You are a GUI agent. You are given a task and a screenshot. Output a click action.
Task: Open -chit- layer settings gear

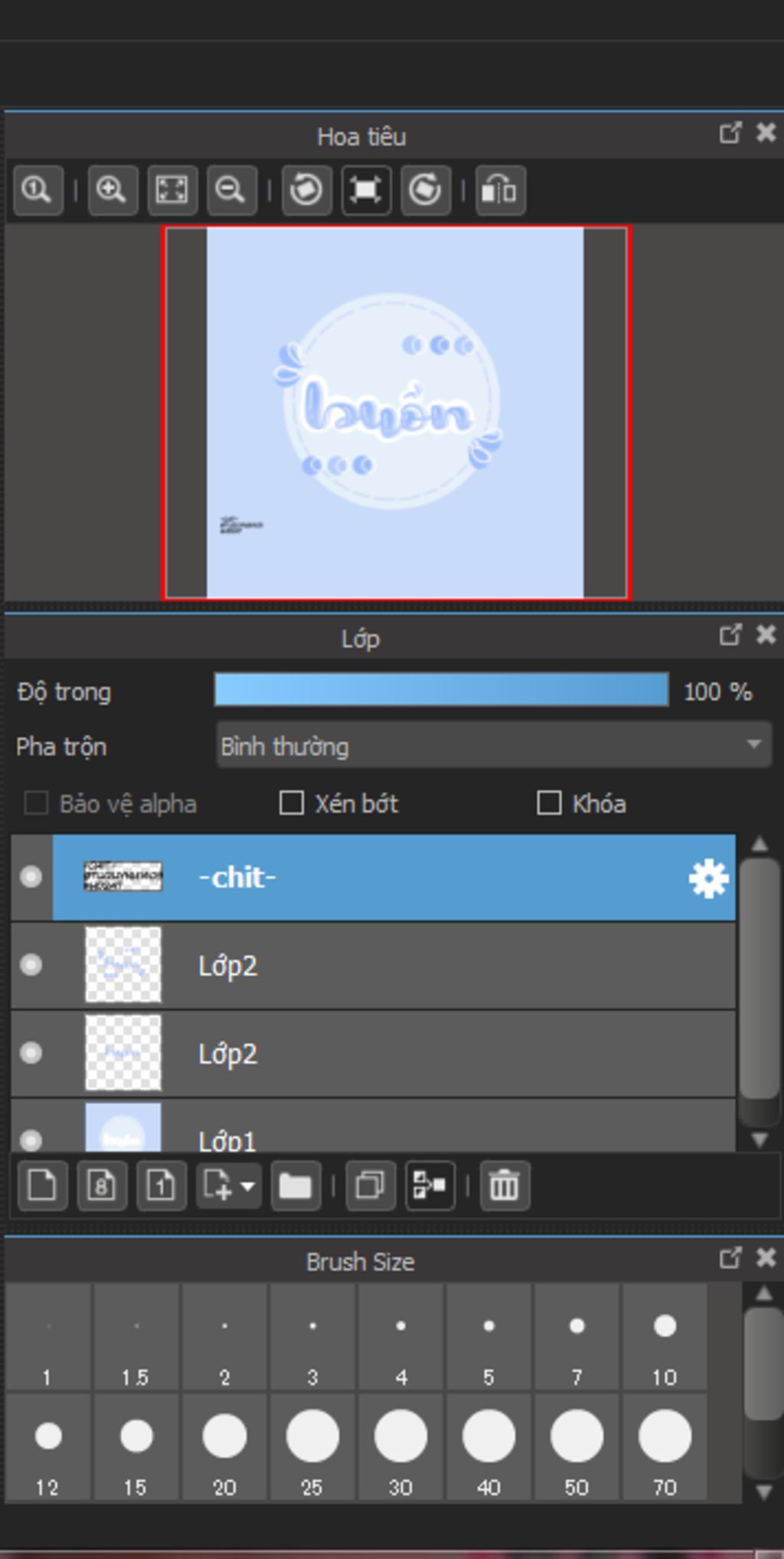tap(709, 878)
